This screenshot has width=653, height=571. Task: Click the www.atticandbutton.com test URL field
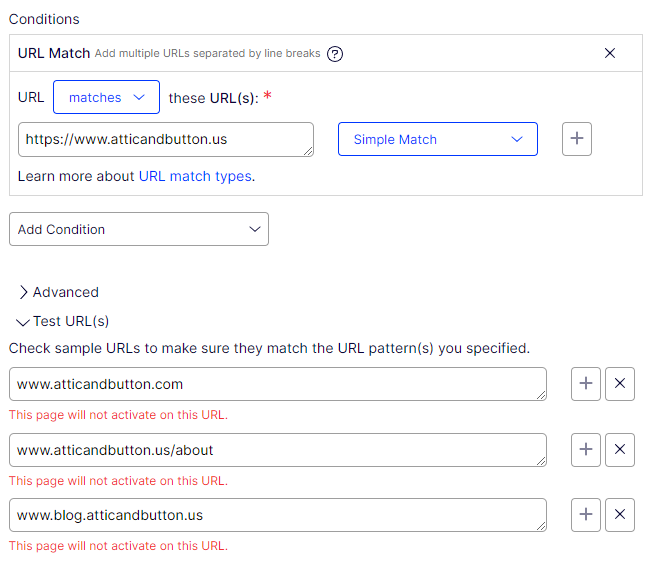point(277,384)
